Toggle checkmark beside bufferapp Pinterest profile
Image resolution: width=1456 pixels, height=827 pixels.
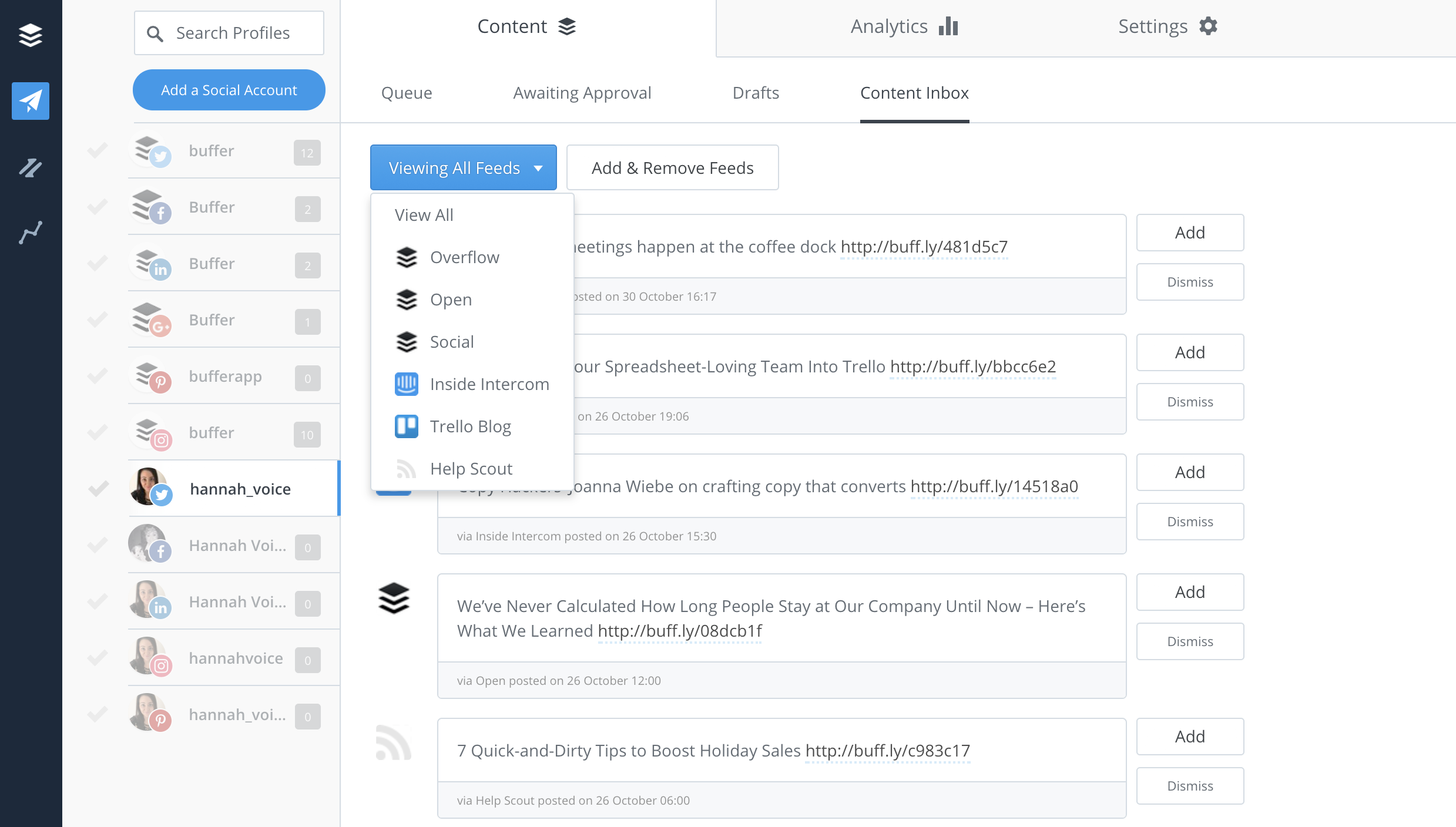point(98,376)
